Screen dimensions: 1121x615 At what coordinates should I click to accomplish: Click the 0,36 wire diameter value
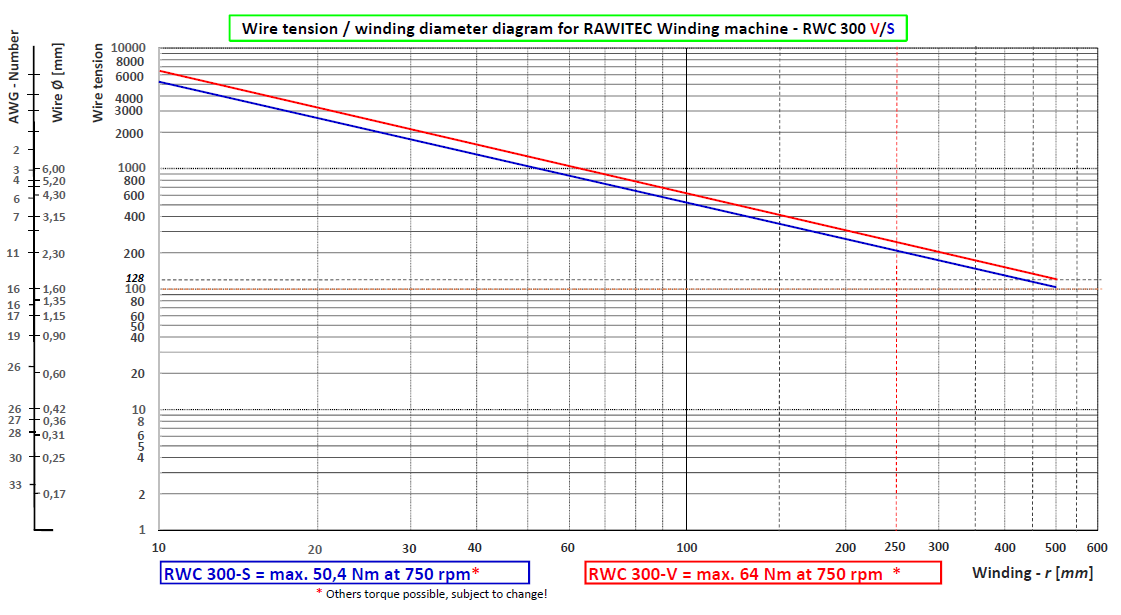coord(54,421)
